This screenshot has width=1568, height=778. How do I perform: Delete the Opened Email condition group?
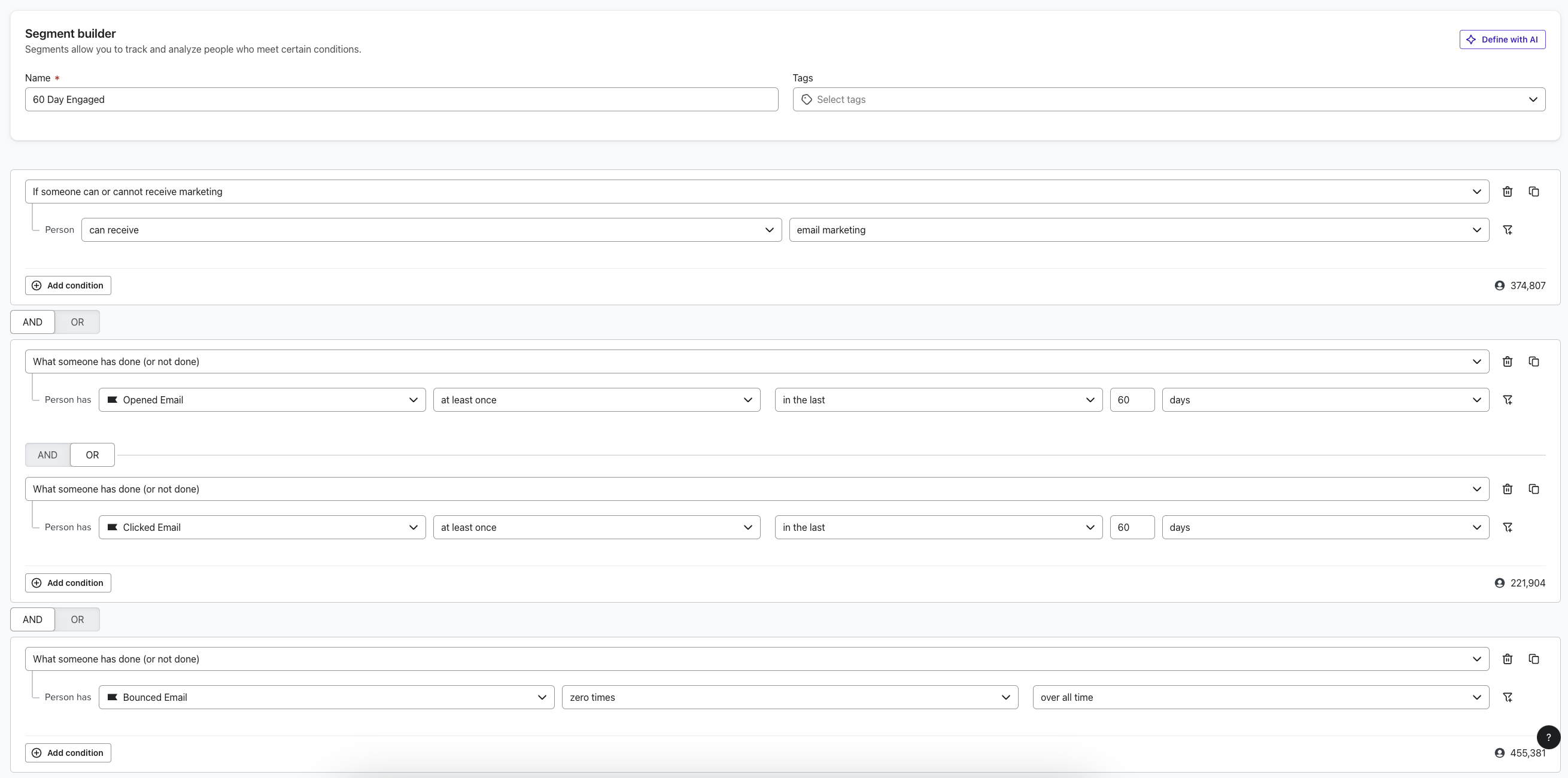(x=1508, y=361)
